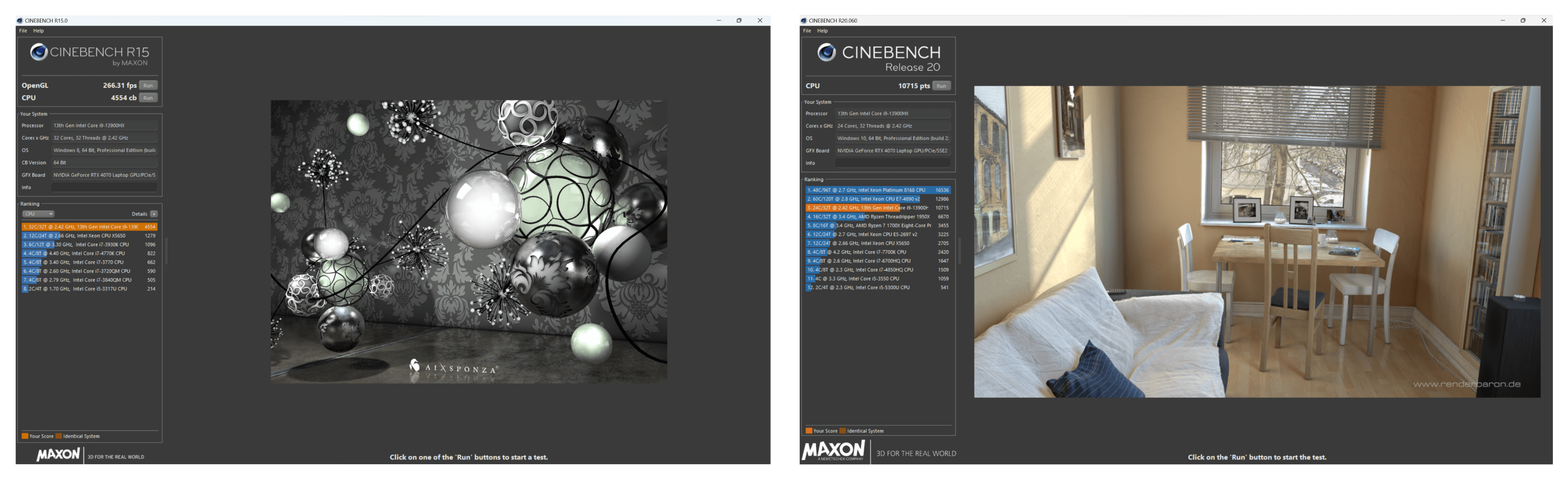1568x481 pixels.
Task: Click the R15 title bar app icon
Action: point(20,21)
